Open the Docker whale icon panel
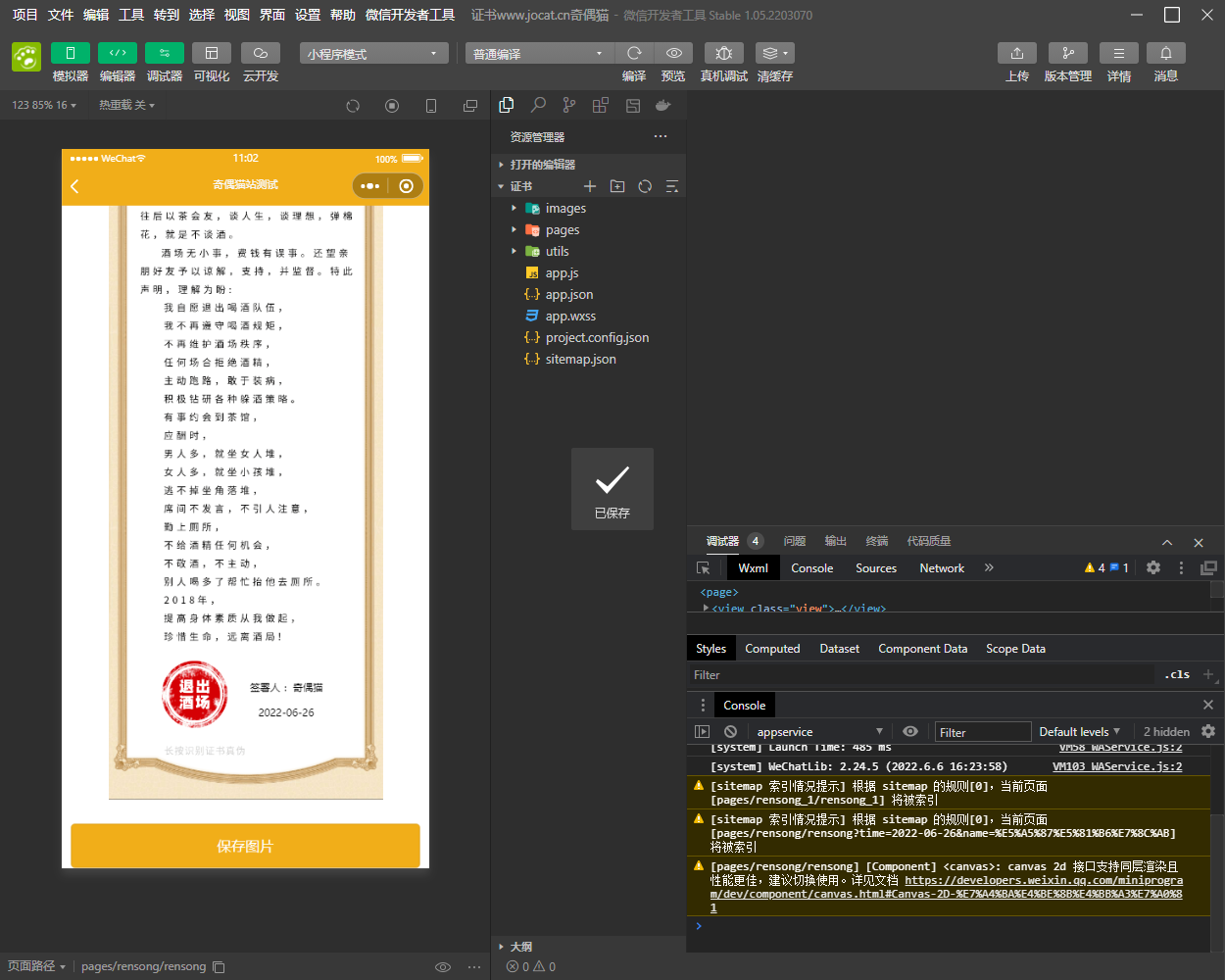1225x980 pixels. coord(663,105)
